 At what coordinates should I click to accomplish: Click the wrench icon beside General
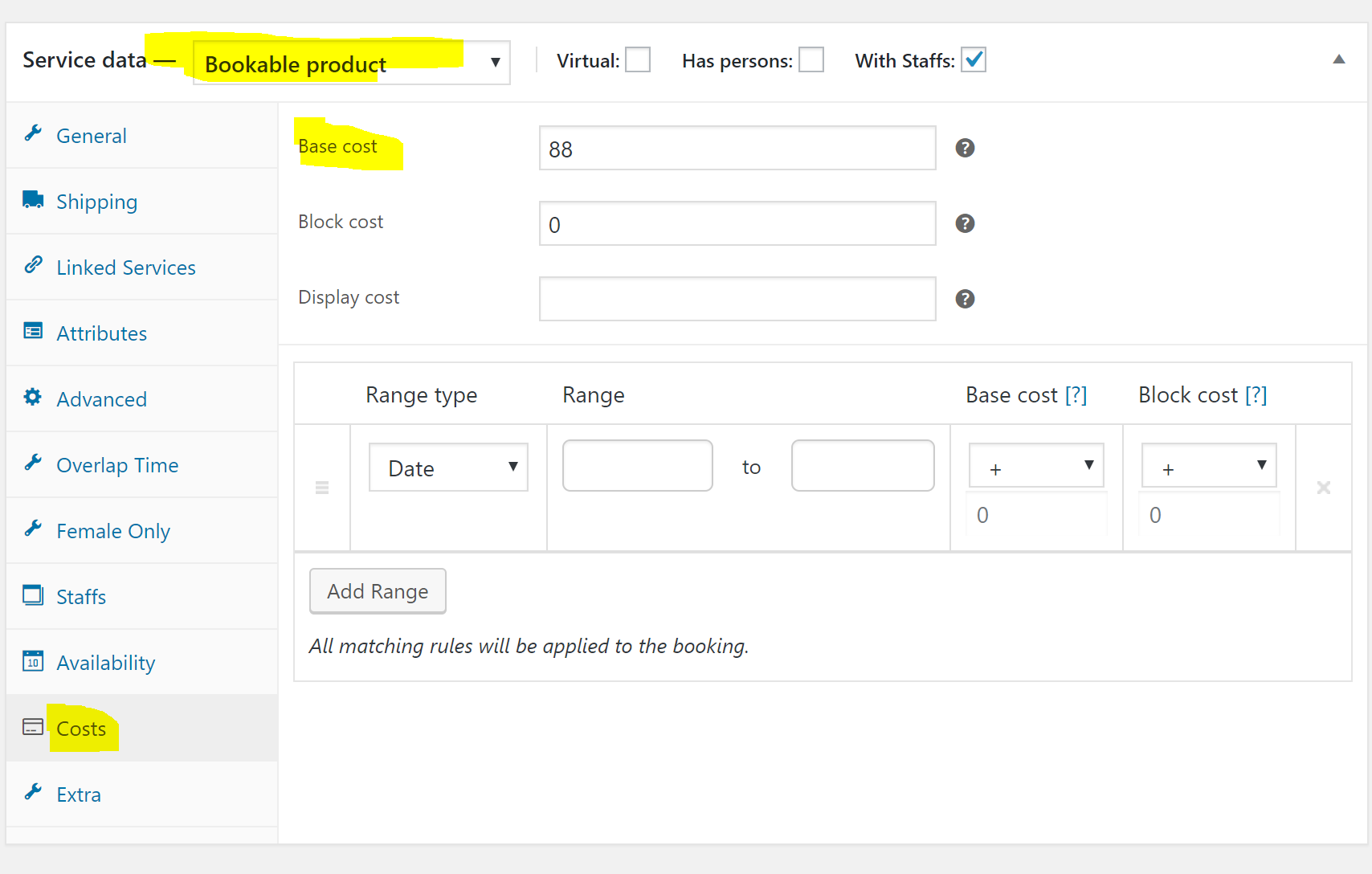(33, 134)
